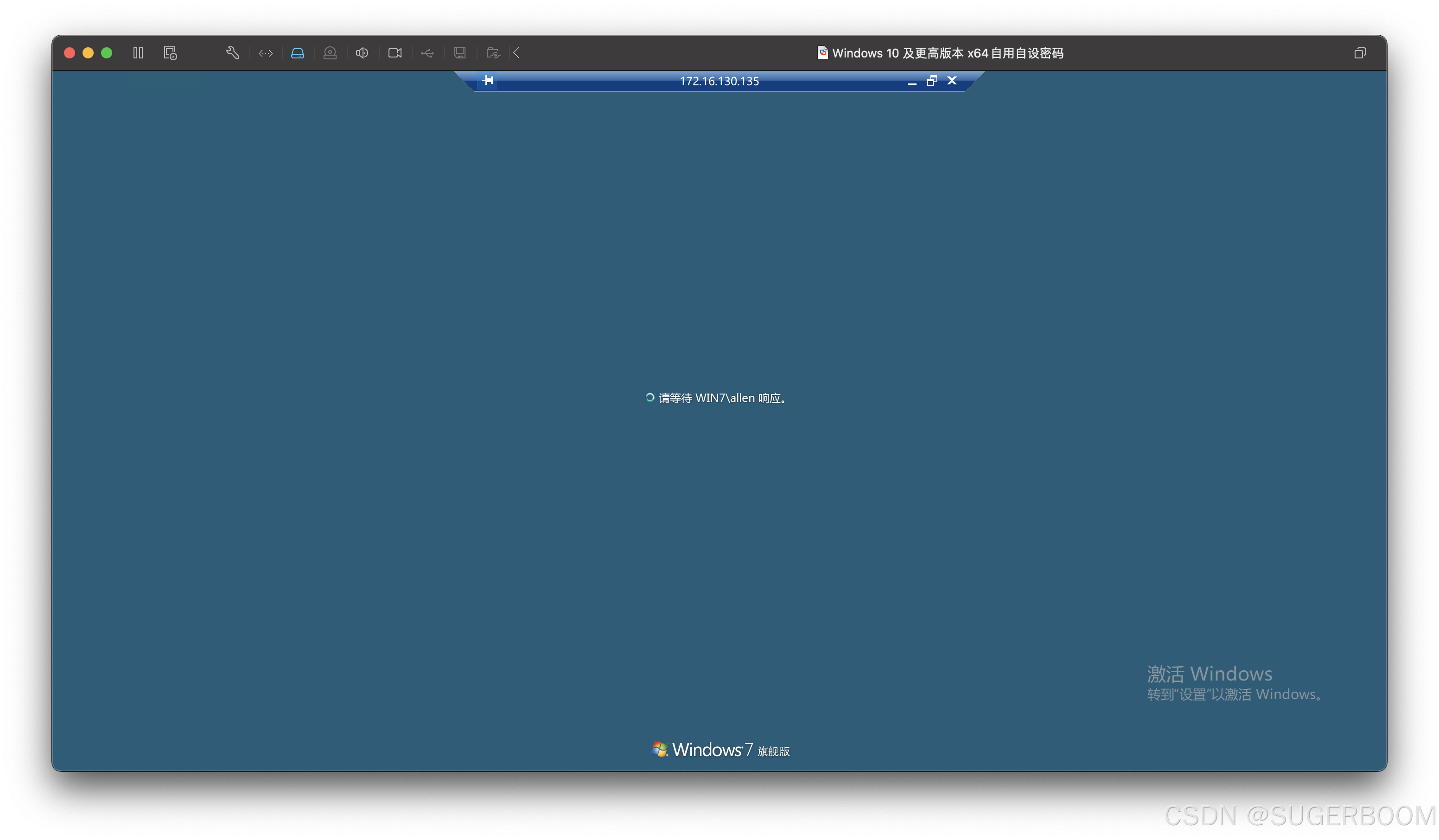Viewport: 1439px width, 840px height.
Task: Click the window mode icon at top right
Action: [x=1360, y=53]
